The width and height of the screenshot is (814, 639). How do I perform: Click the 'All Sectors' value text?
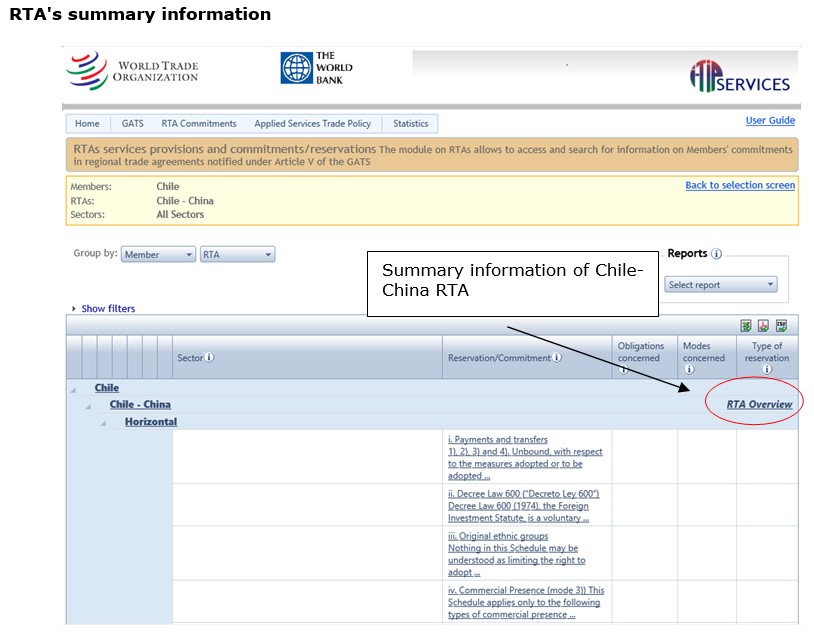pos(180,214)
